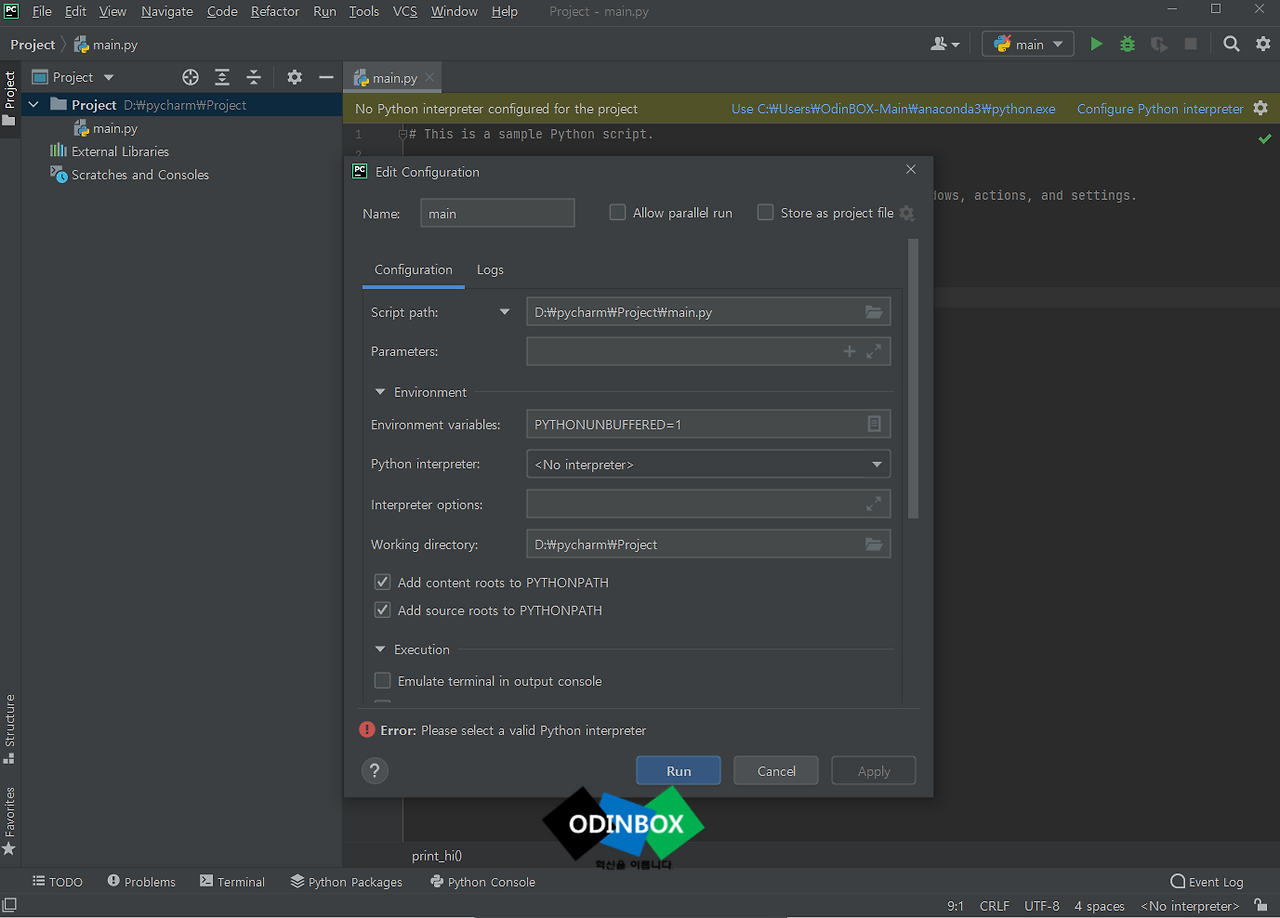Open Search Everywhere magnifier icon
This screenshot has width=1280, height=918.
coord(1231,44)
